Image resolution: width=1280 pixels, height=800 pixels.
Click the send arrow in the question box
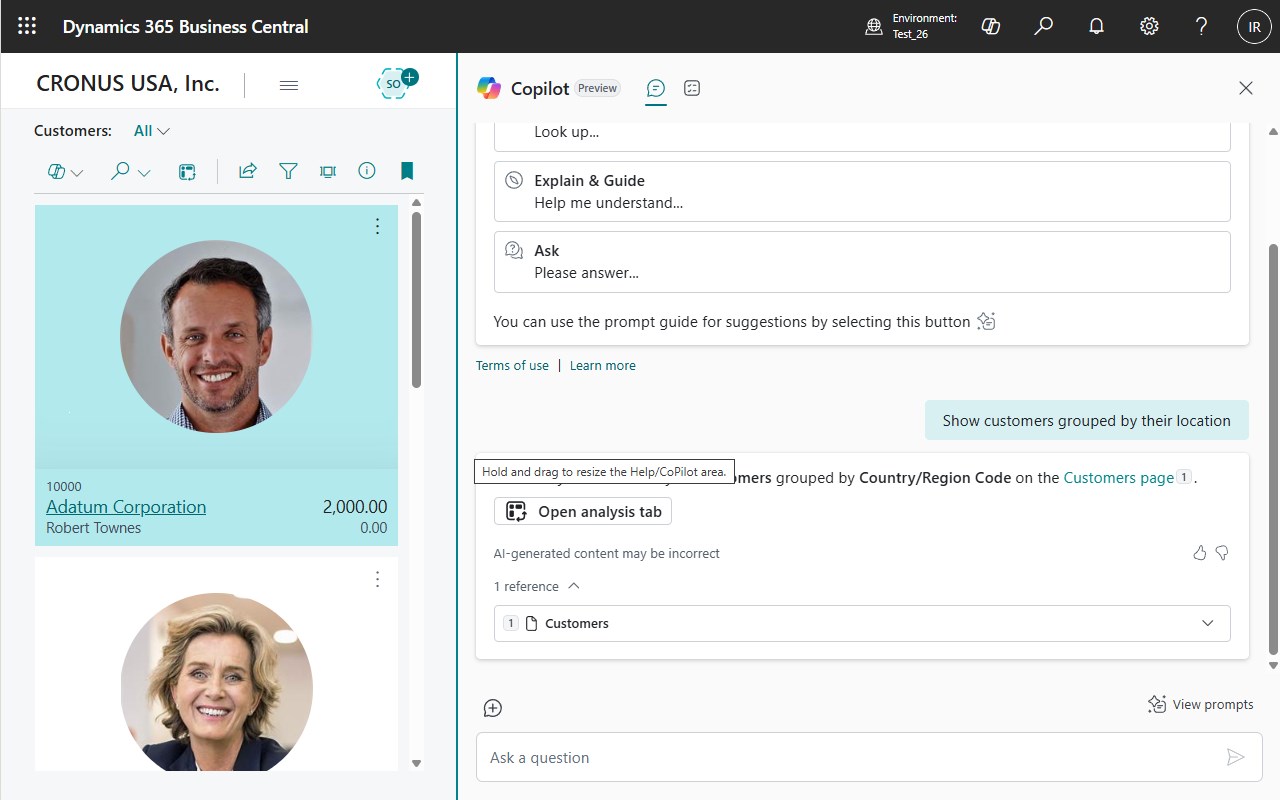1236,757
